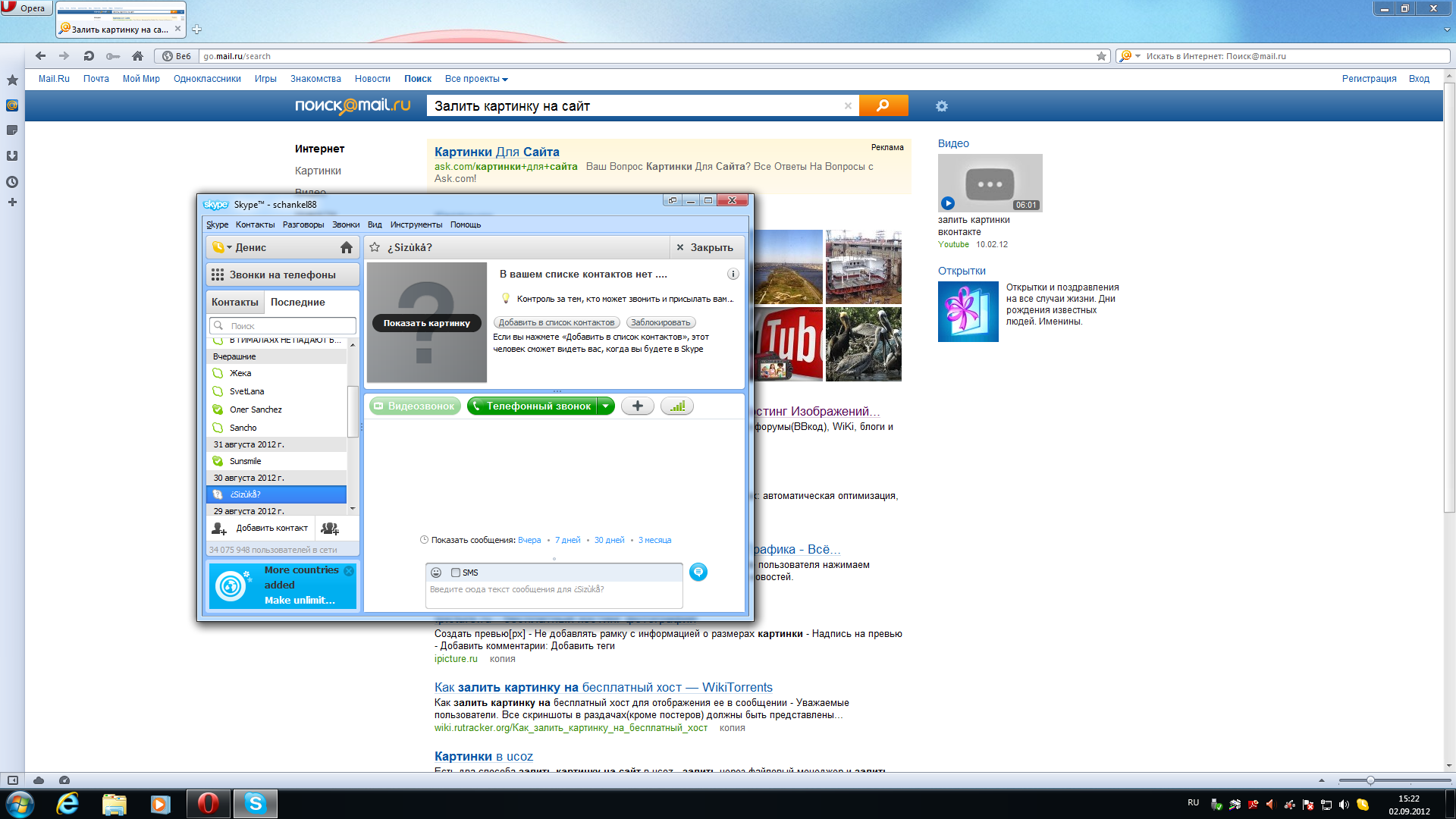1456x819 pixels.
Task: Click the blue send message icon
Action: (698, 573)
